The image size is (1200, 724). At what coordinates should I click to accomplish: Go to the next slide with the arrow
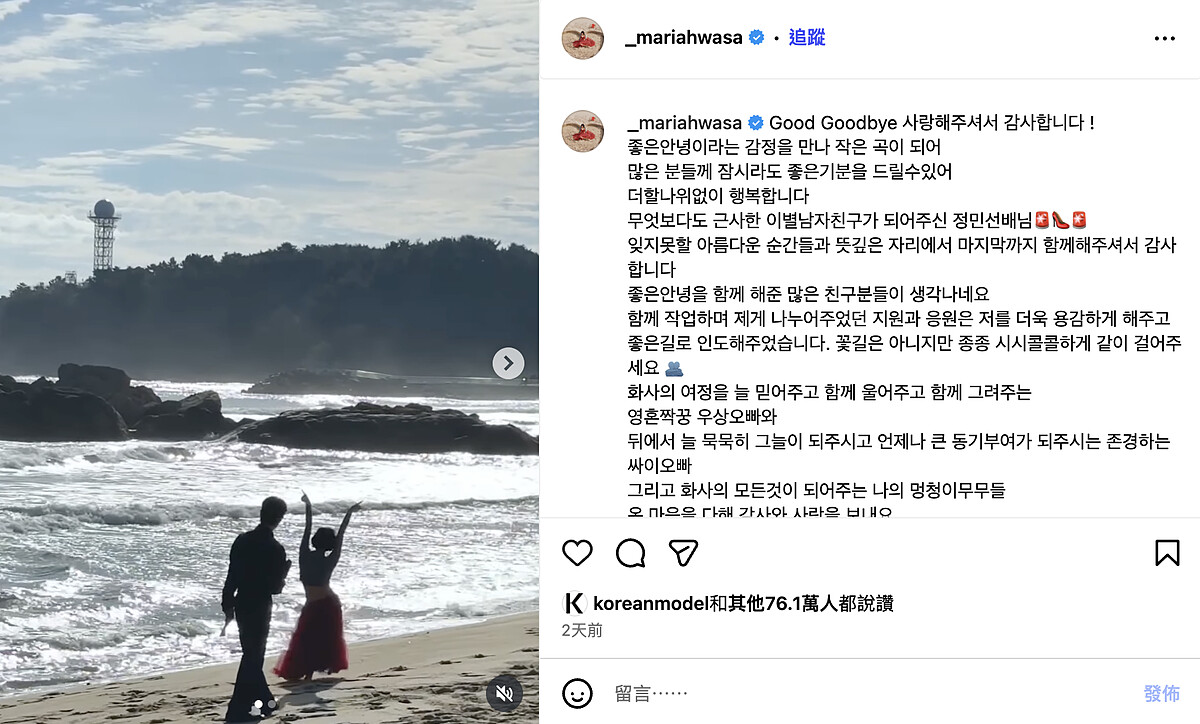(x=508, y=363)
